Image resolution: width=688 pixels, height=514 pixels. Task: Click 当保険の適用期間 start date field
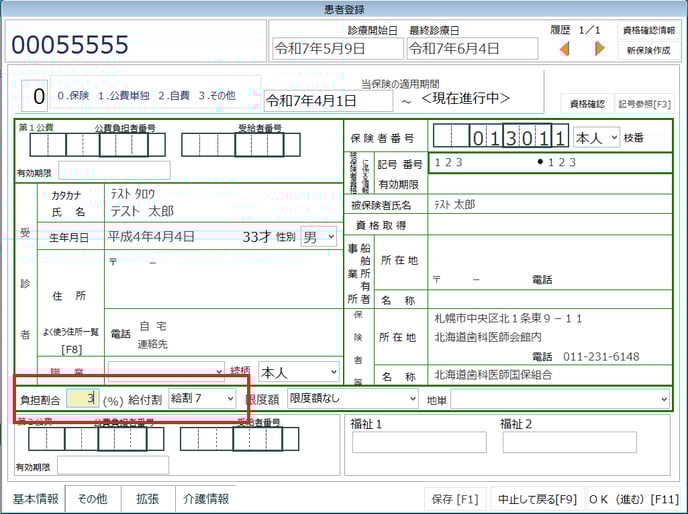pyautogui.click(x=328, y=101)
